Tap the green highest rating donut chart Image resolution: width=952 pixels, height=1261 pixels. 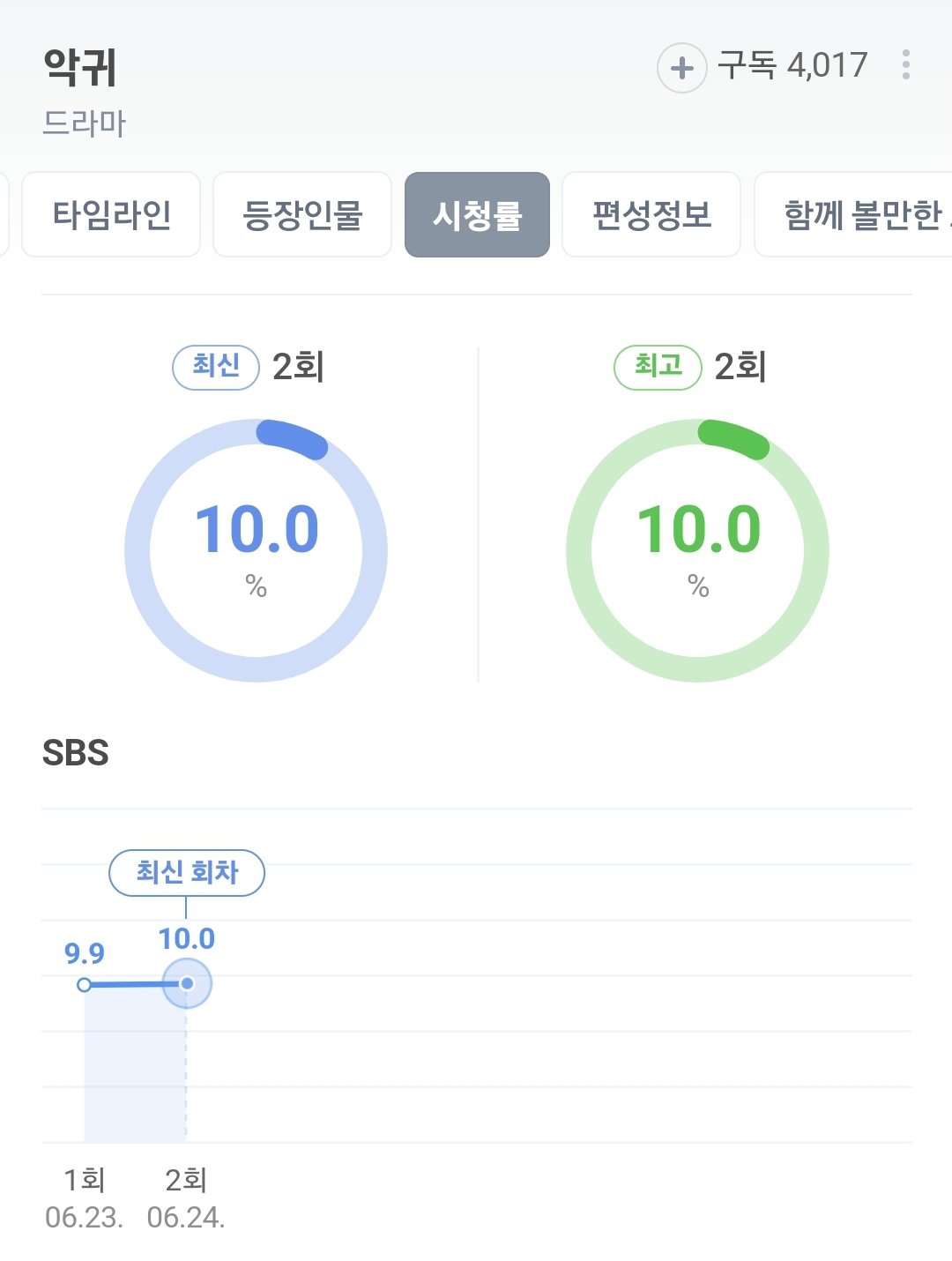(x=698, y=550)
